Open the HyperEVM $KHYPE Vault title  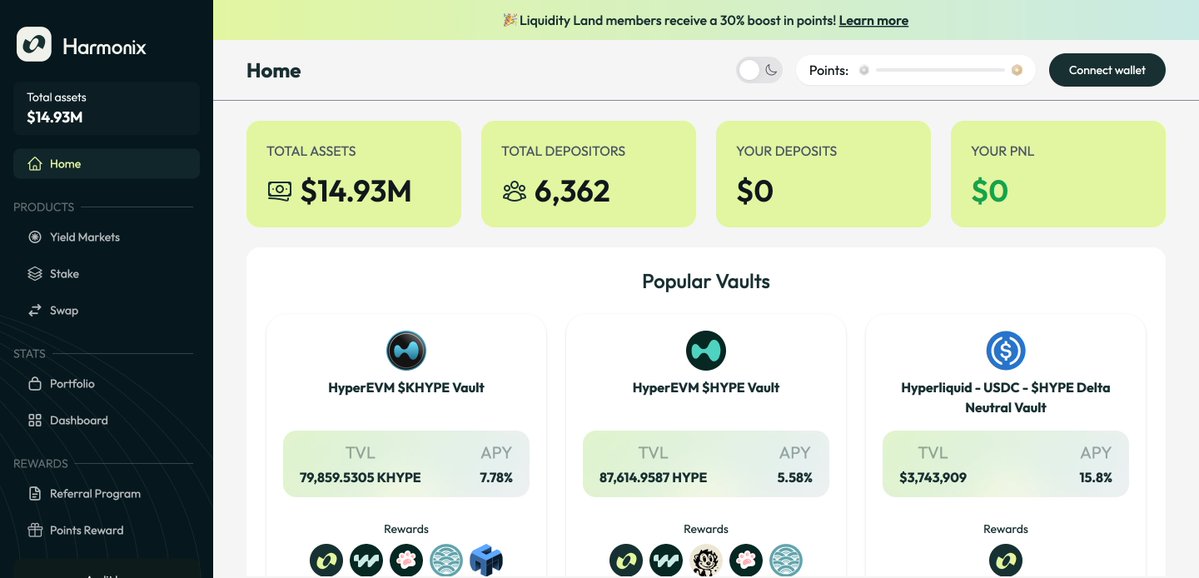[x=406, y=388]
